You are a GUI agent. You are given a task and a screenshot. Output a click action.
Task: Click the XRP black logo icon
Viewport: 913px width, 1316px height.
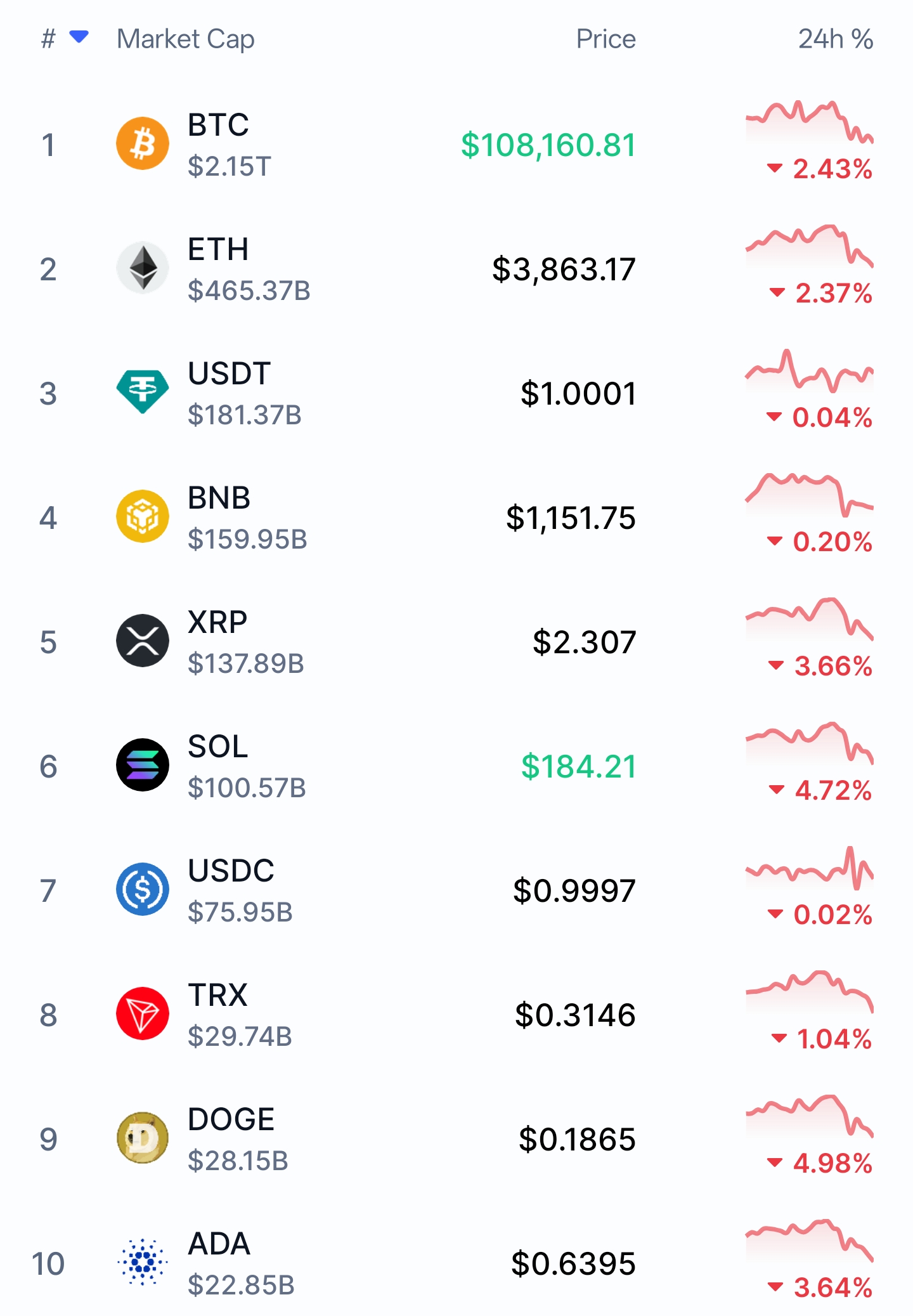[143, 641]
